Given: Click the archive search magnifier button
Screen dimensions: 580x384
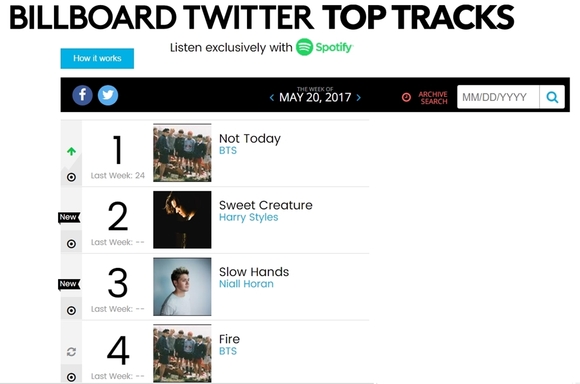Looking at the screenshot, I should click(552, 97).
